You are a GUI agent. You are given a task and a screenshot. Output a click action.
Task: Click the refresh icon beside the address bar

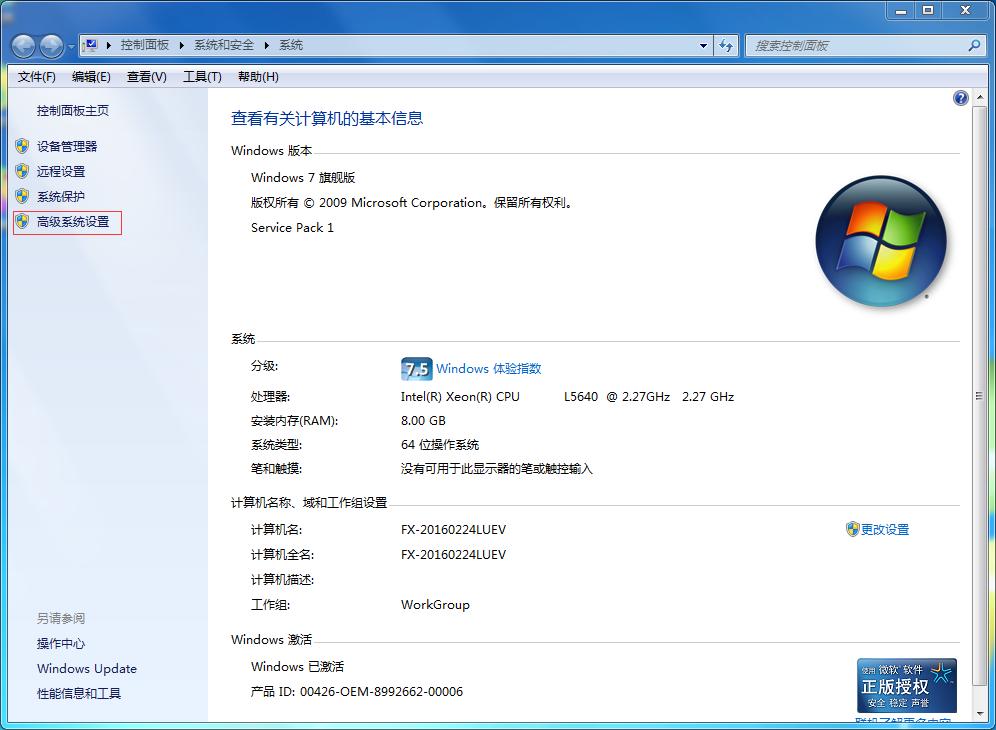(724, 45)
